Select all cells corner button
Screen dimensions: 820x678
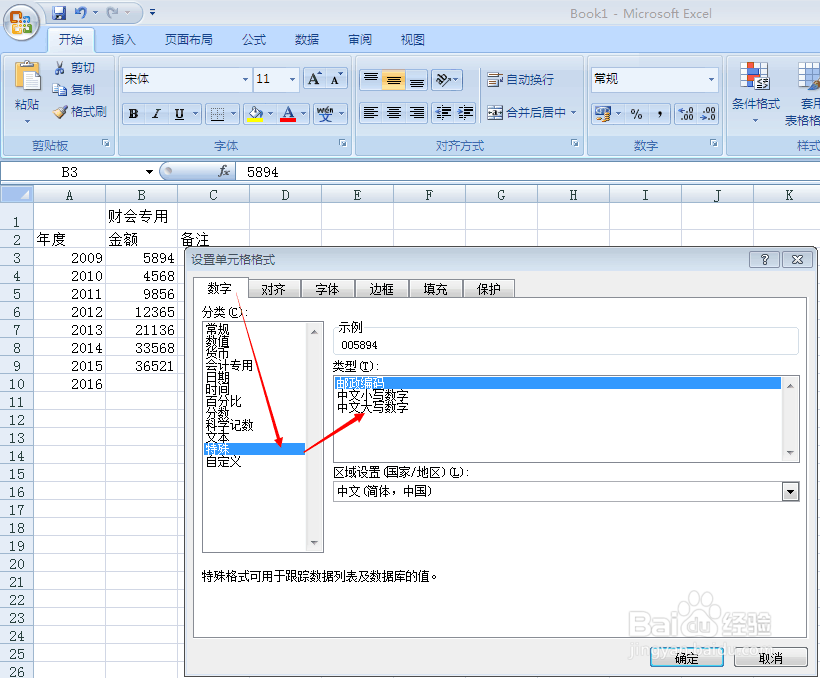tap(17, 195)
